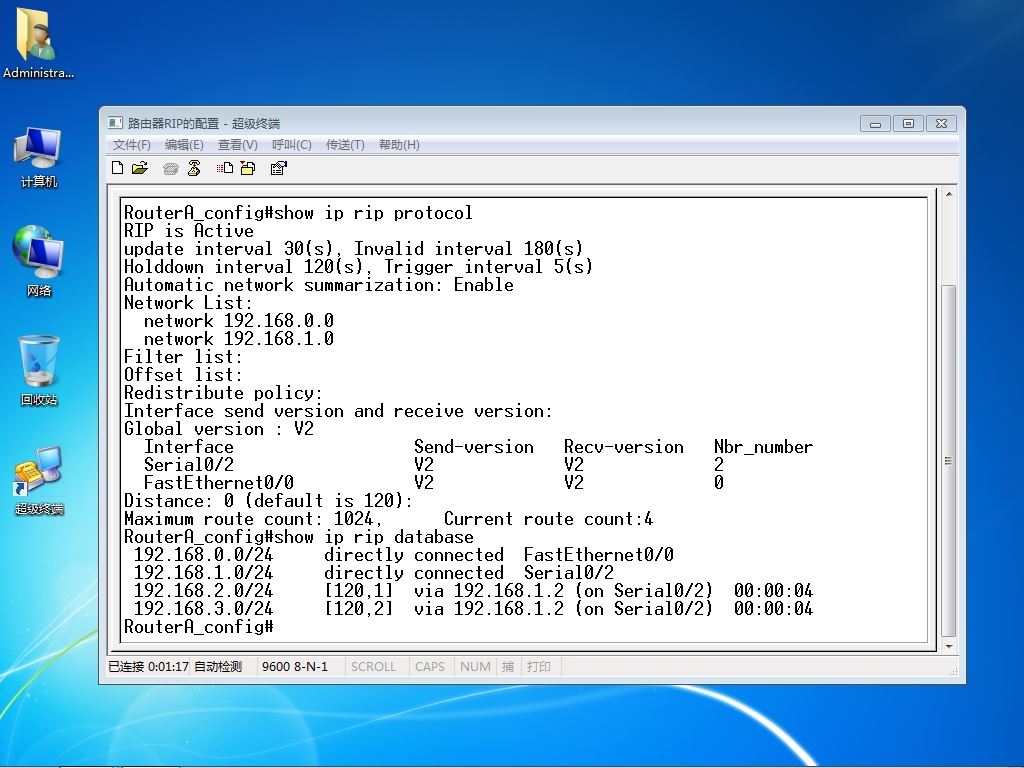Click the 'show ip rip database' command line

(298, 537)
